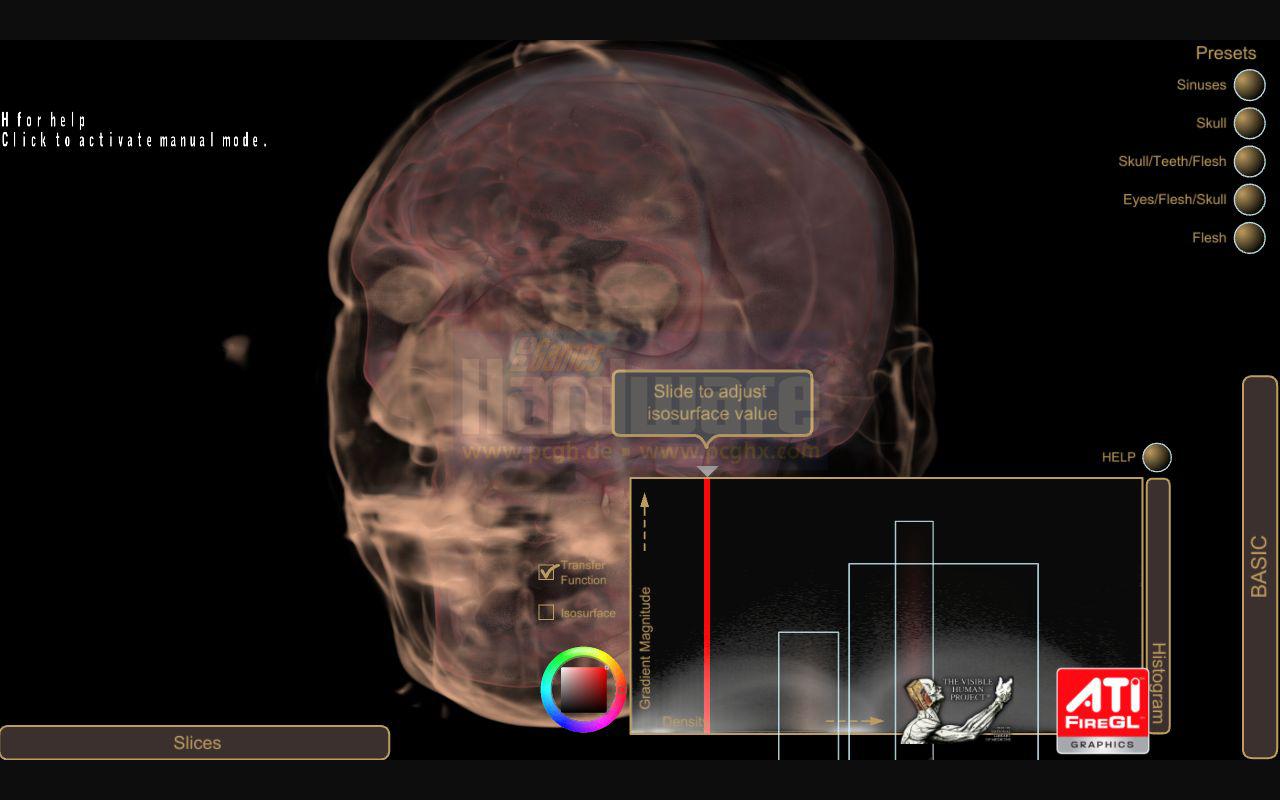Click the 'Gradient Magnitude' axis label
The height and width of the screenshot is (800, 1280).
pyautogui.click(x=645, y=648)
